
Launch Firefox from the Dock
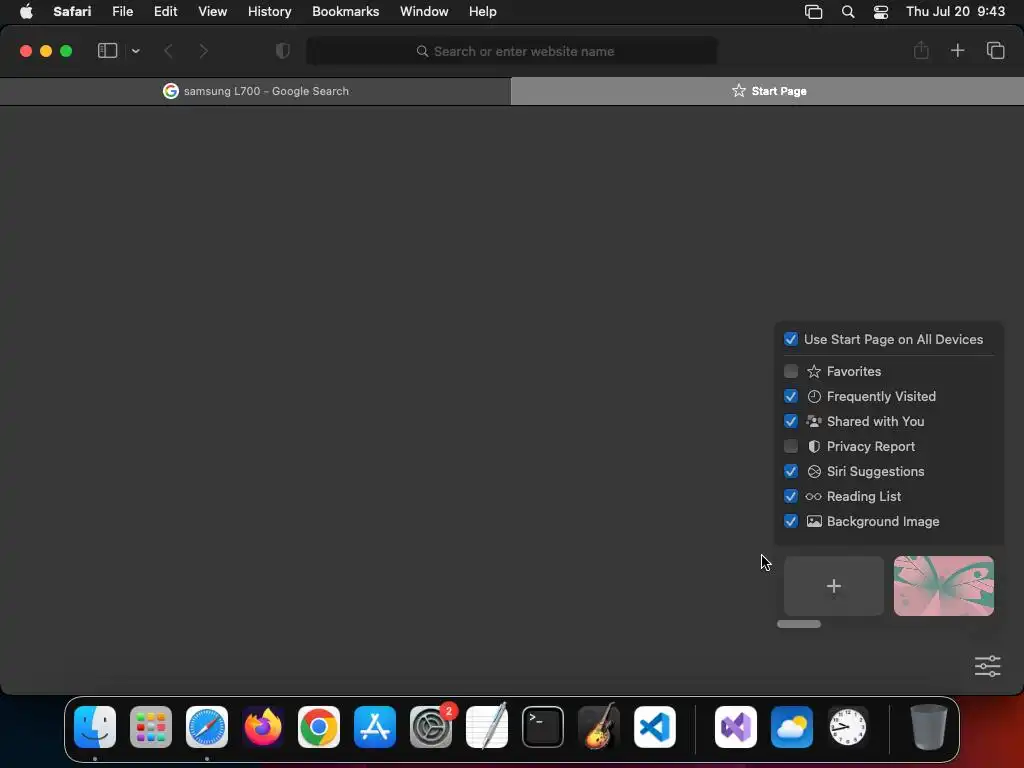(263, 727)
